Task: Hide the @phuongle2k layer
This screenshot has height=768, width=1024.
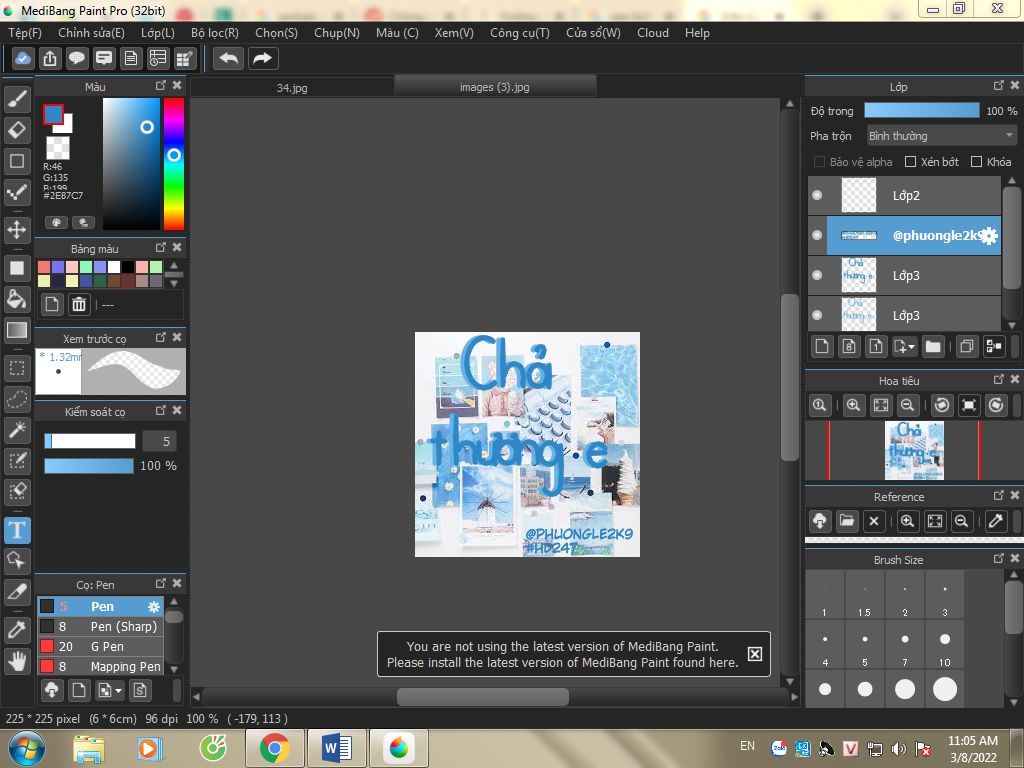Action: [x=817, y=235]
